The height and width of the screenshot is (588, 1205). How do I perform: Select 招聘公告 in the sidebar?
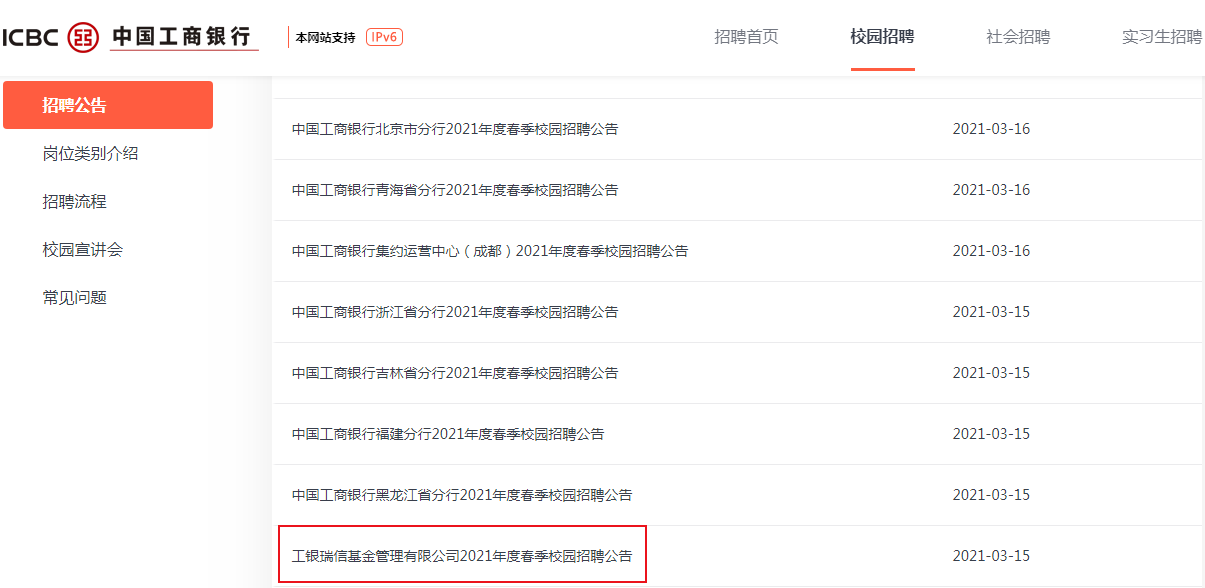[108, 105]
